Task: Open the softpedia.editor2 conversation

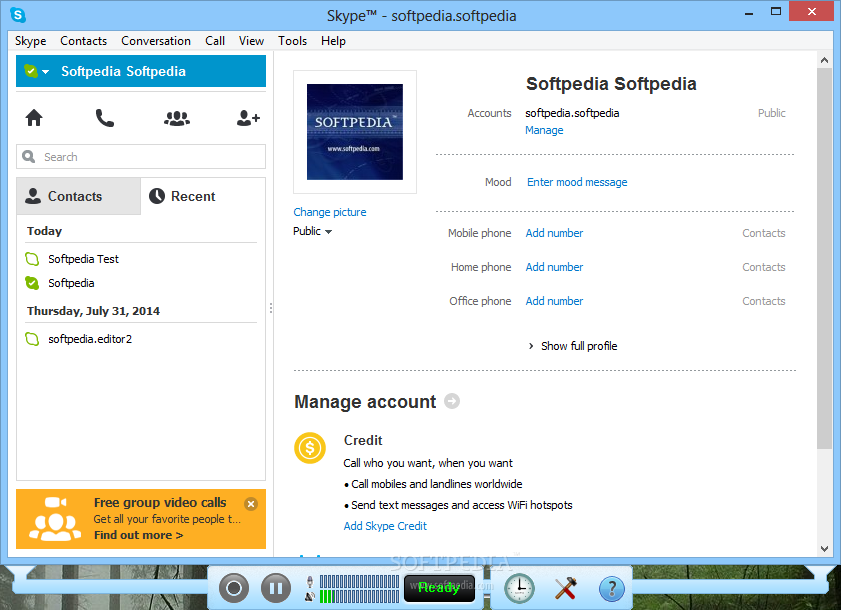Action: [90, 339]
